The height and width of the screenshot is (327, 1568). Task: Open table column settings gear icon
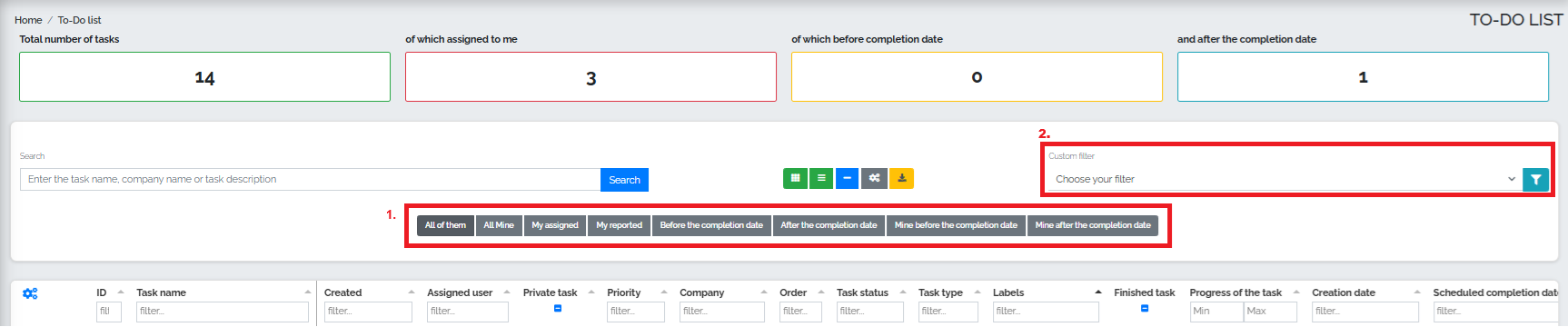pos(30,293)
